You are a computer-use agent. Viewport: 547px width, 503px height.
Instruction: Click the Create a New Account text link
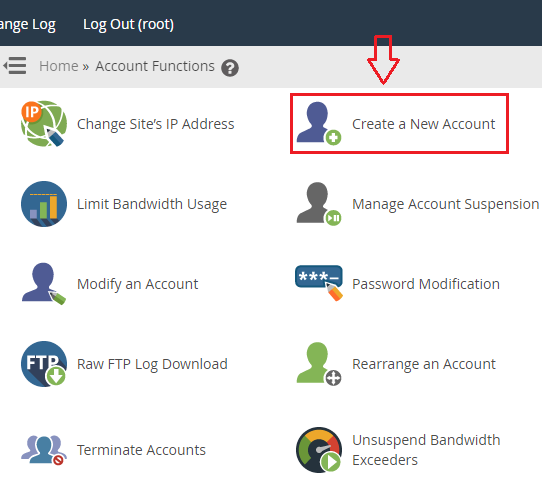tap(424, 124)
